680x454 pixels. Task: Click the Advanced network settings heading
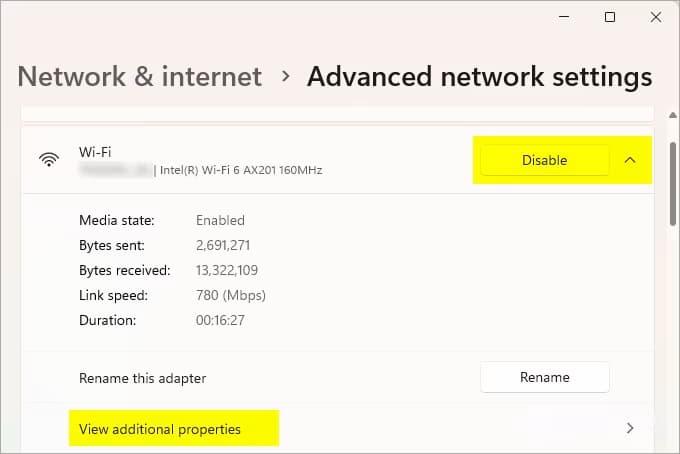pyautogui.click(x=479, y=77)
